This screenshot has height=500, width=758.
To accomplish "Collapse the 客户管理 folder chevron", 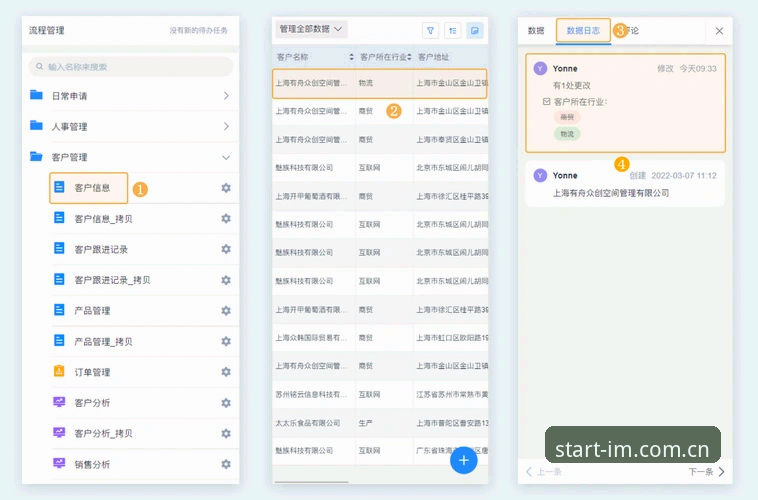I will pos(226,157).
